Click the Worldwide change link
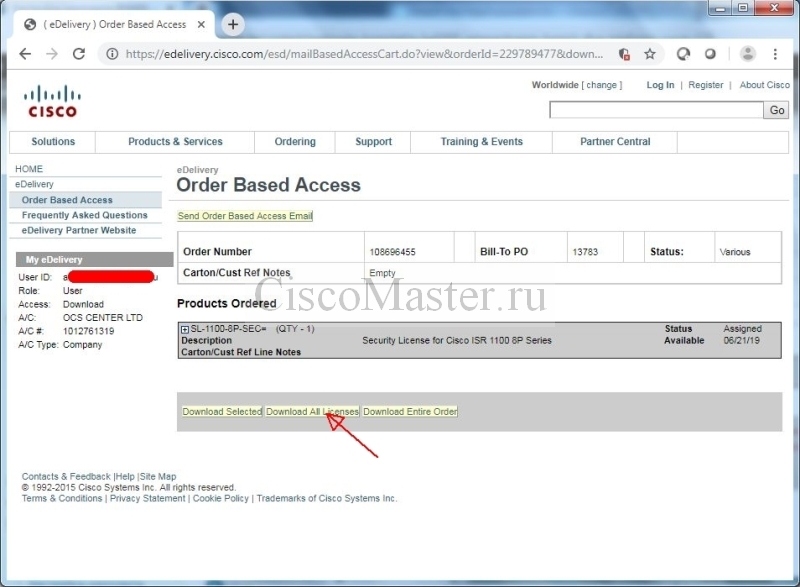Viewport: 800px width, 587px height. pos(601,85)
